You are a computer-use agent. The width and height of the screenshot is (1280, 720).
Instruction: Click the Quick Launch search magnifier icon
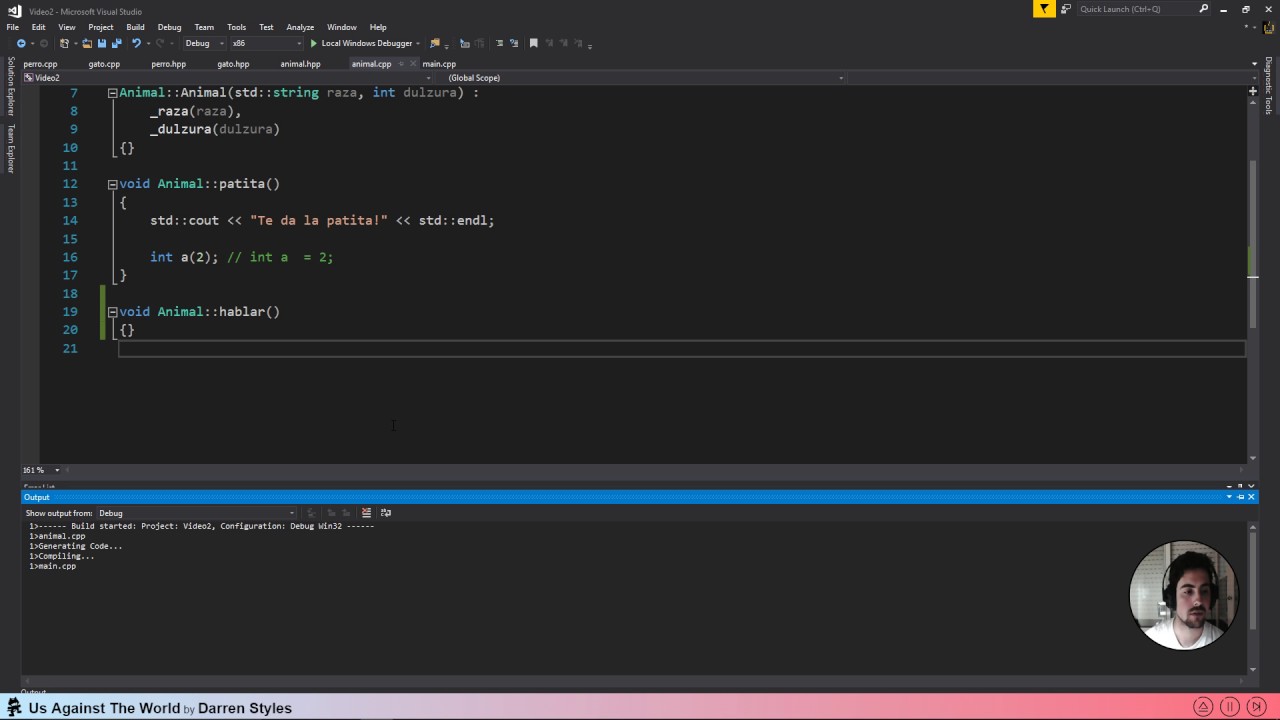tap(1204, 9)
